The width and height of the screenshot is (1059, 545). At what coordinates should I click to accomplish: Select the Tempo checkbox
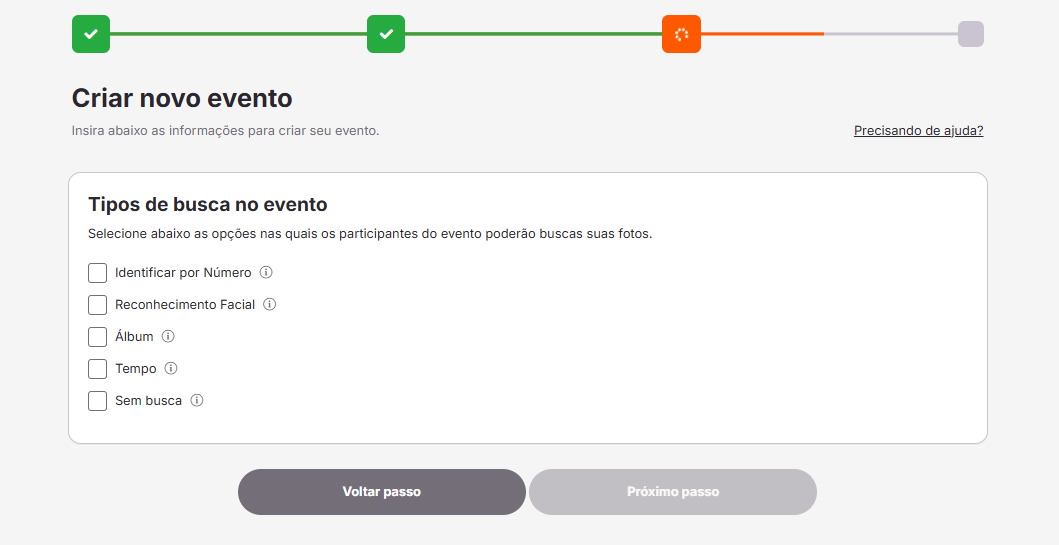pos(97,369)
